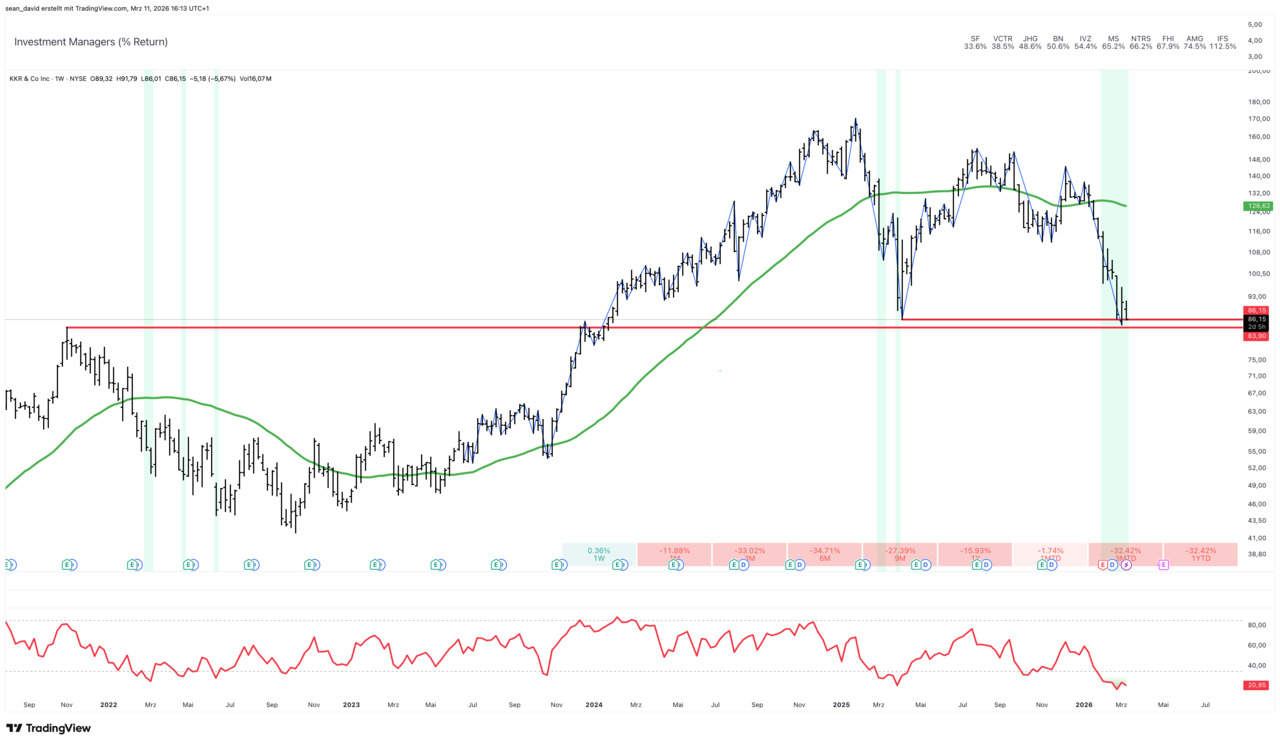Click the Investment Managers (% Return) title
The image size is (1280, 744).
[x=91, y=42]
